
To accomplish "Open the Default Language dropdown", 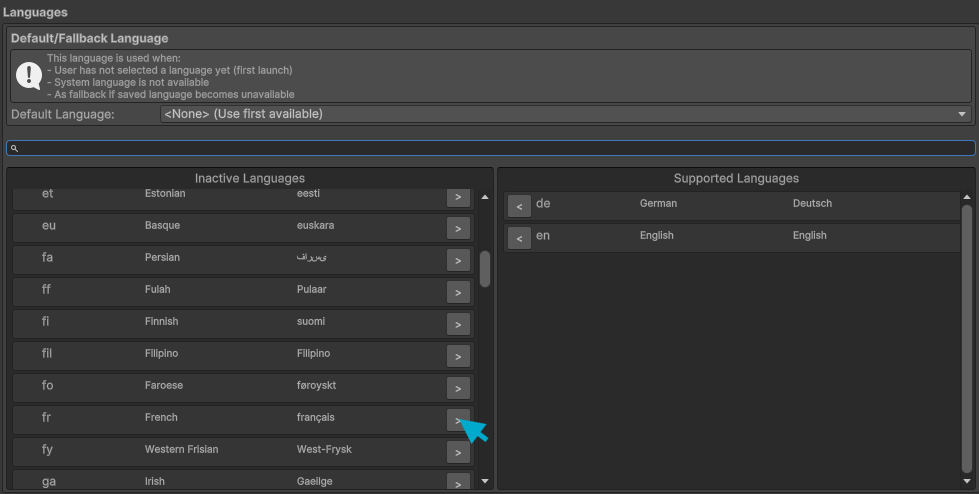I will pos(566,114).
